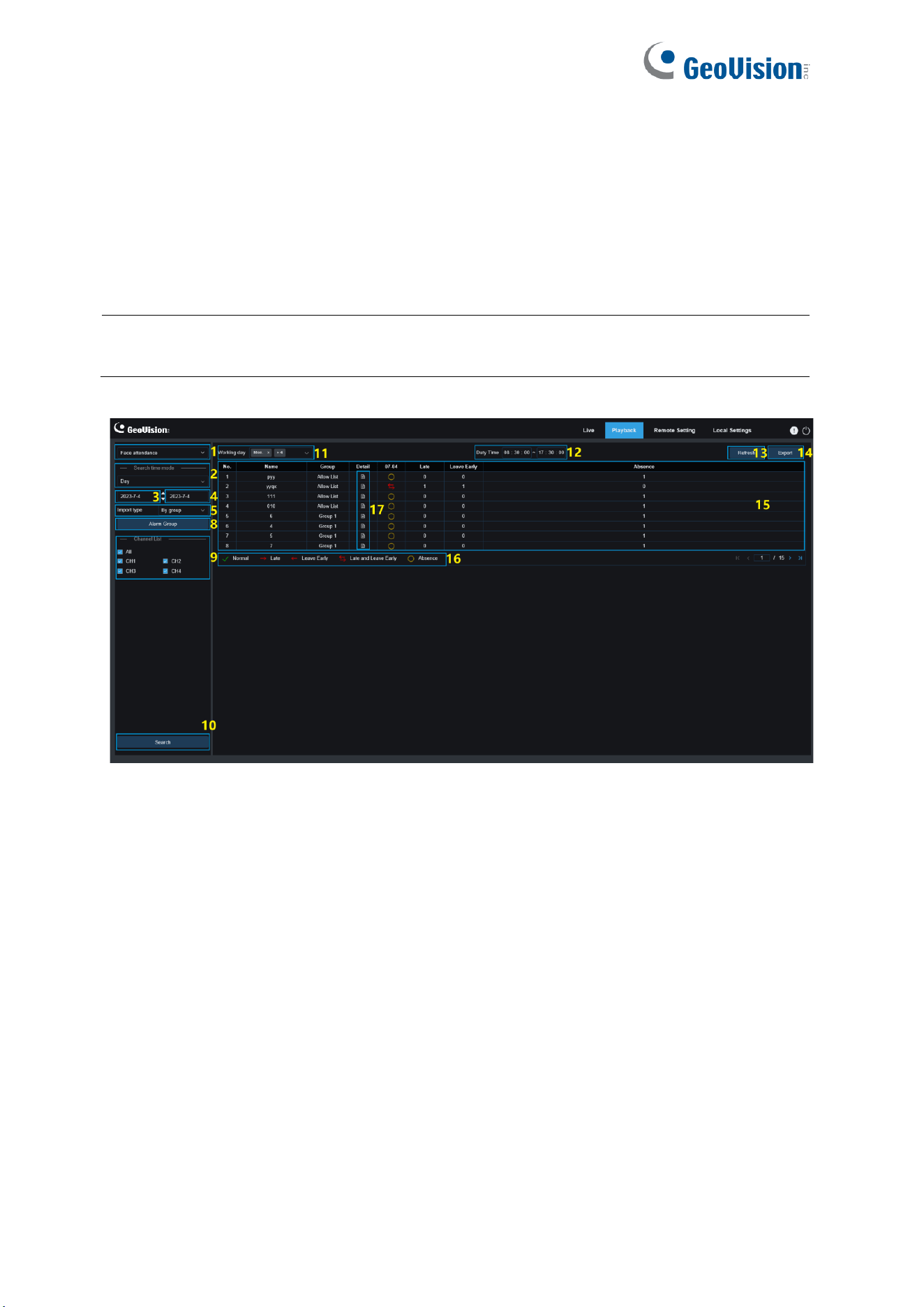Click the GeoVision logo in app header
The height and width of the screenshot is (1307, 924).
[x=142, y=429]
